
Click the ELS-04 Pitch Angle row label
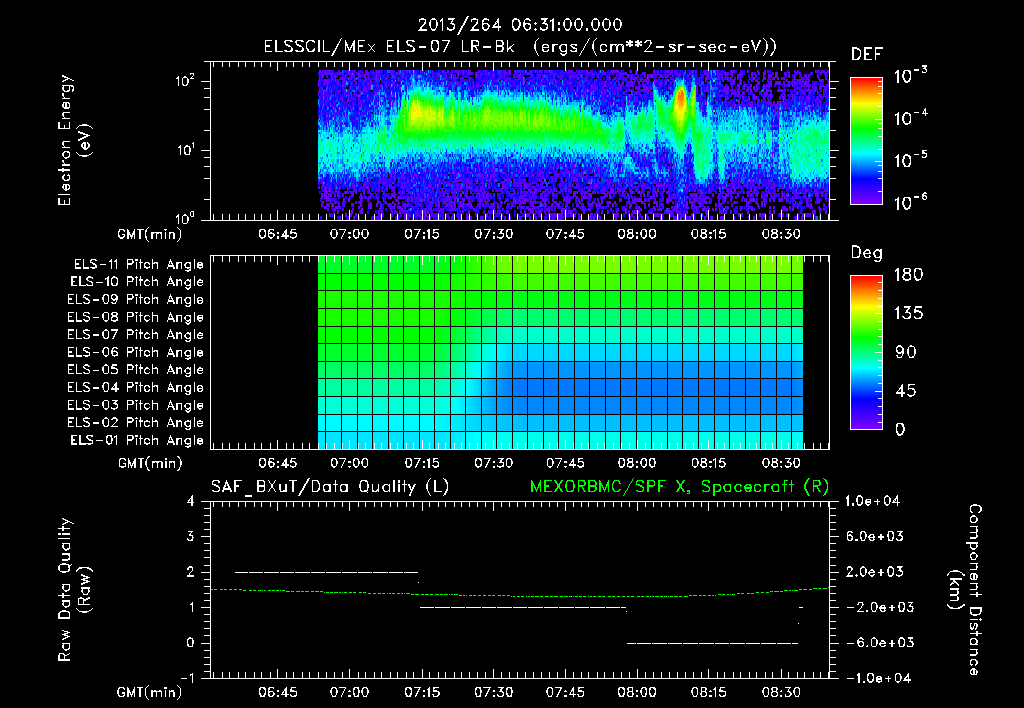coord(136,387)
